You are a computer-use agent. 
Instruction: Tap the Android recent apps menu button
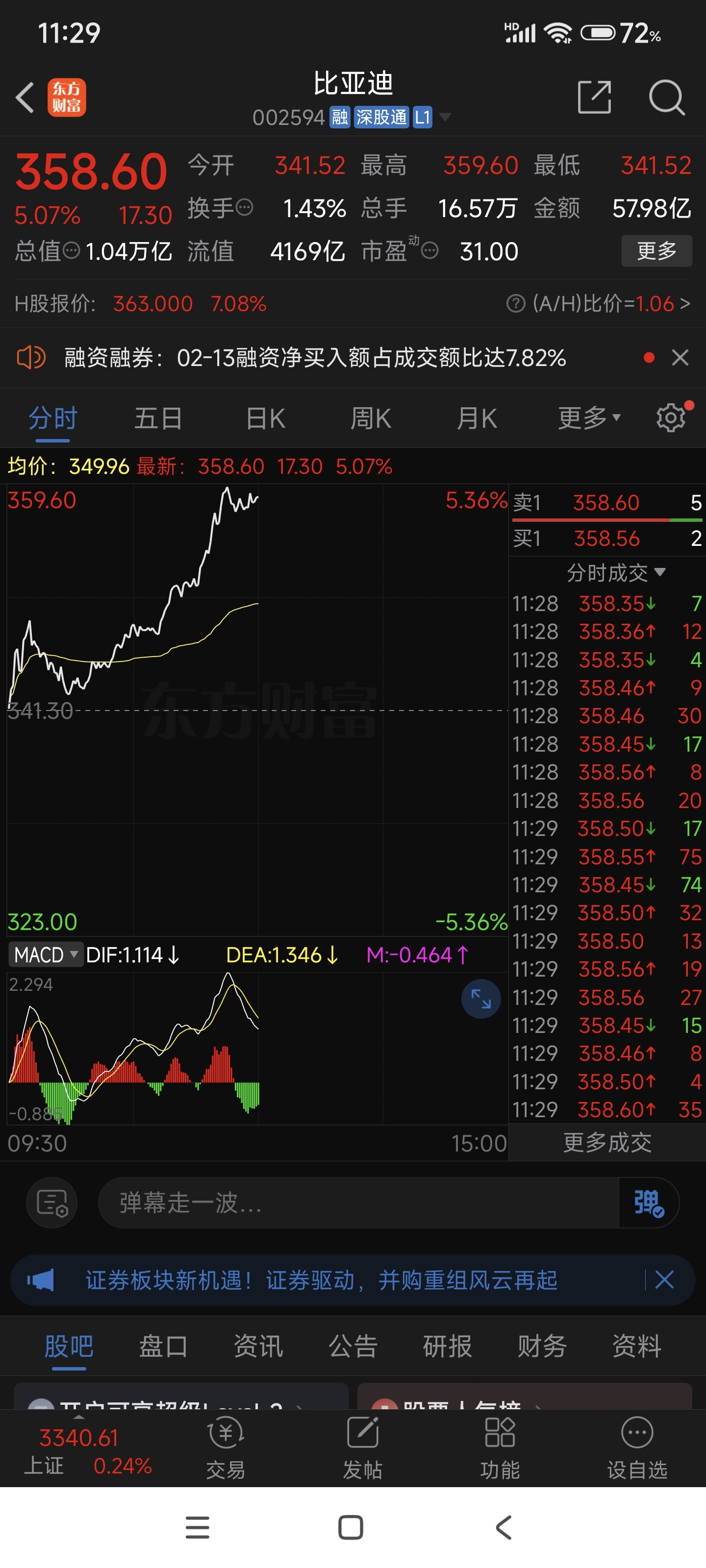[198, 1527]
